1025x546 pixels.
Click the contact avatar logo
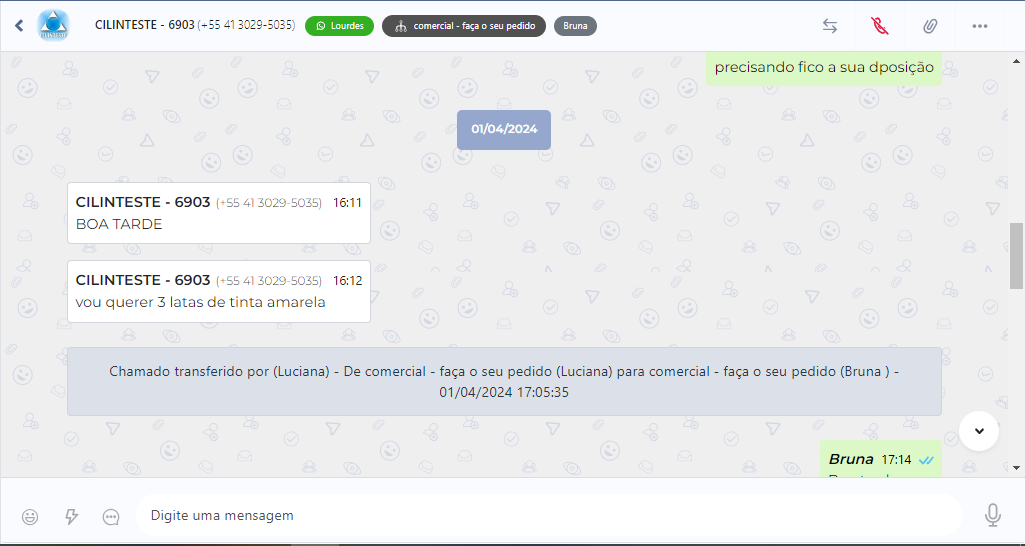pos(52,26)
